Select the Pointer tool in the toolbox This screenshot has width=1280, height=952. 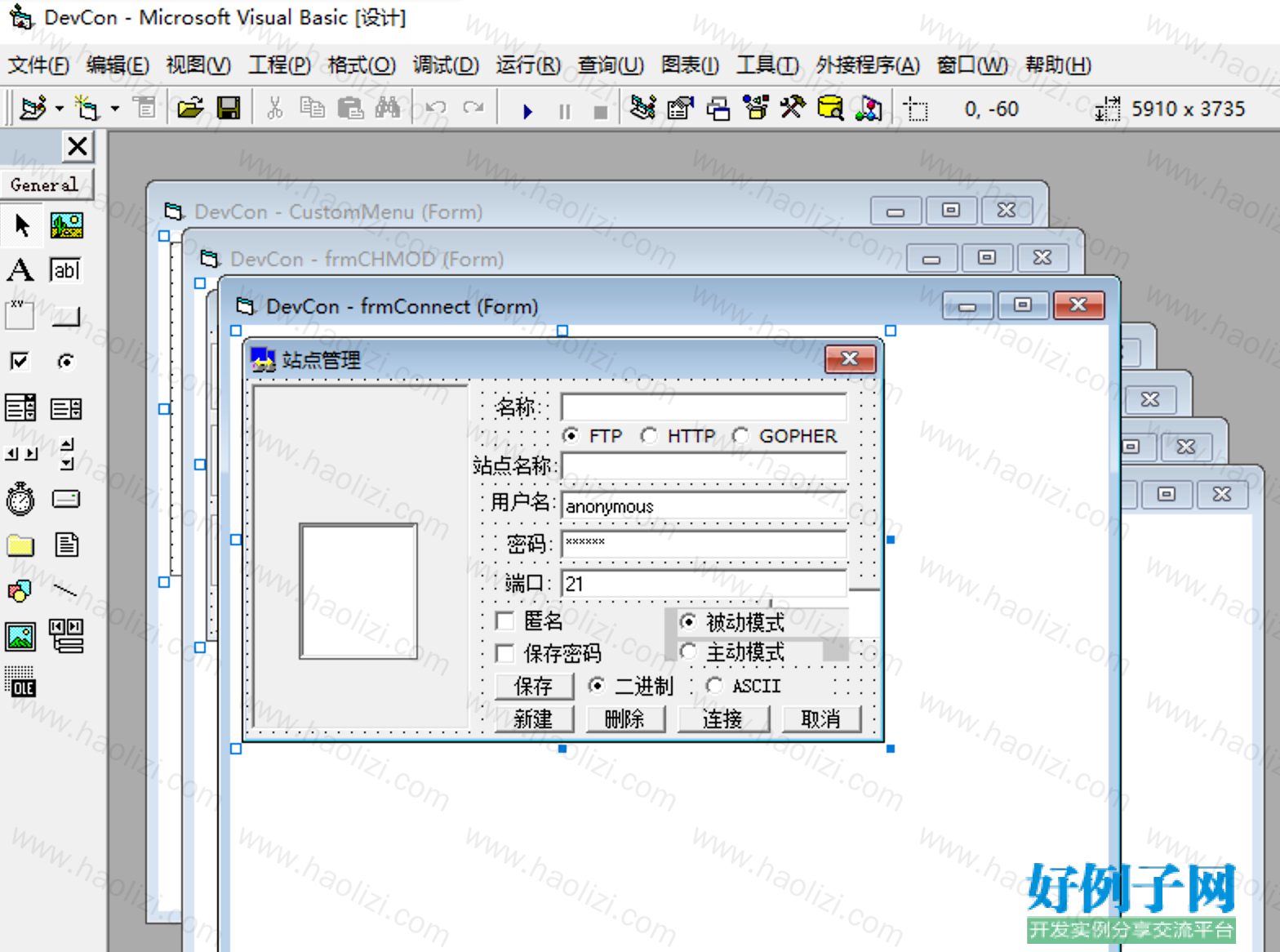tap(22, 225)
